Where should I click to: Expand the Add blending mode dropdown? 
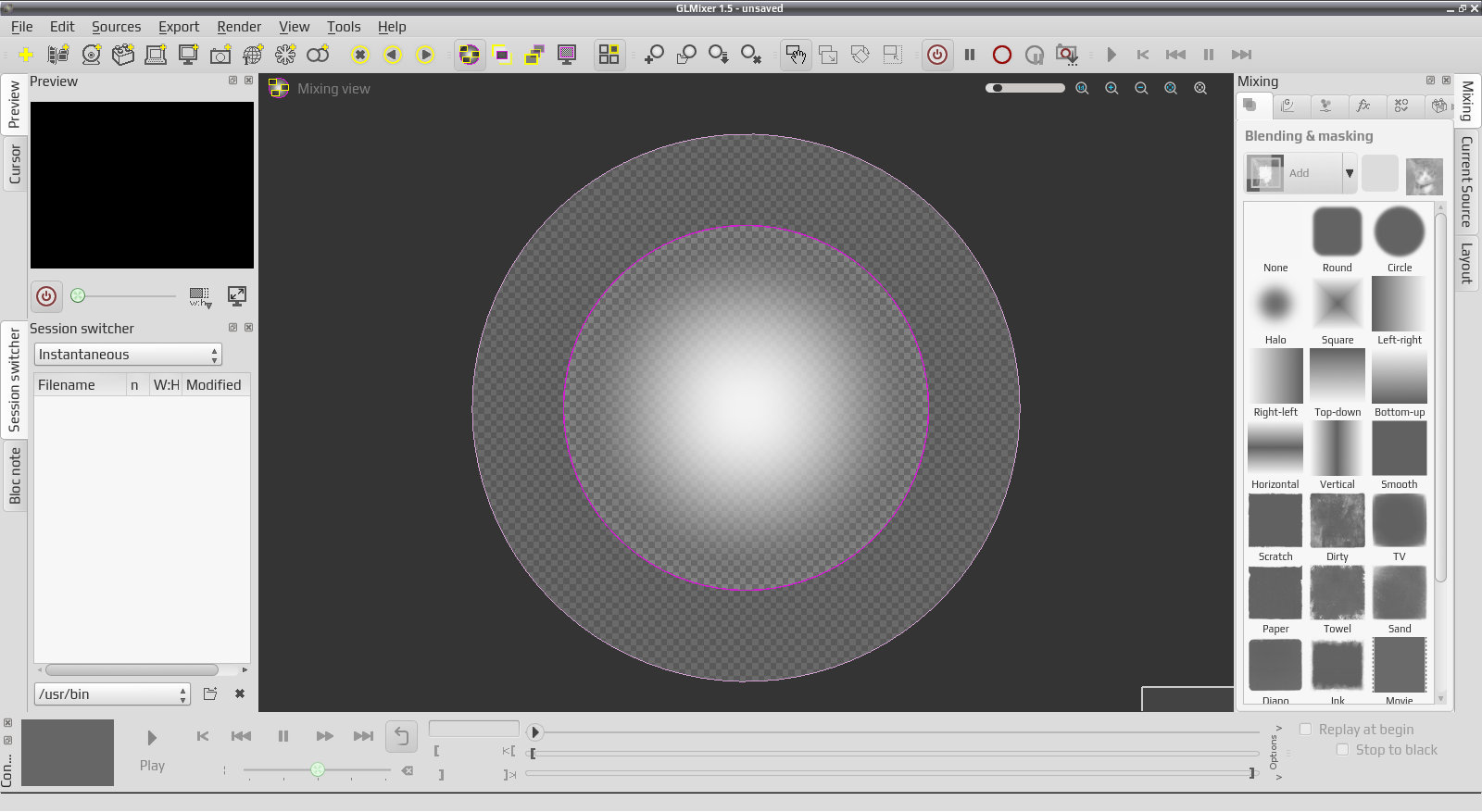point(1350,173)
